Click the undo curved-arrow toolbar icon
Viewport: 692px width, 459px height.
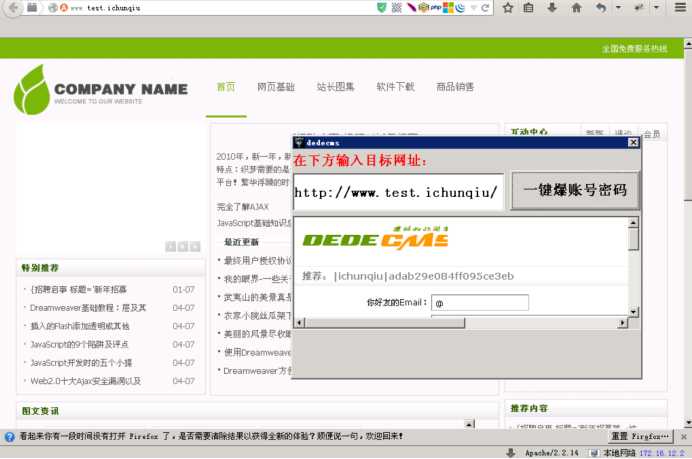pos(601,8)
